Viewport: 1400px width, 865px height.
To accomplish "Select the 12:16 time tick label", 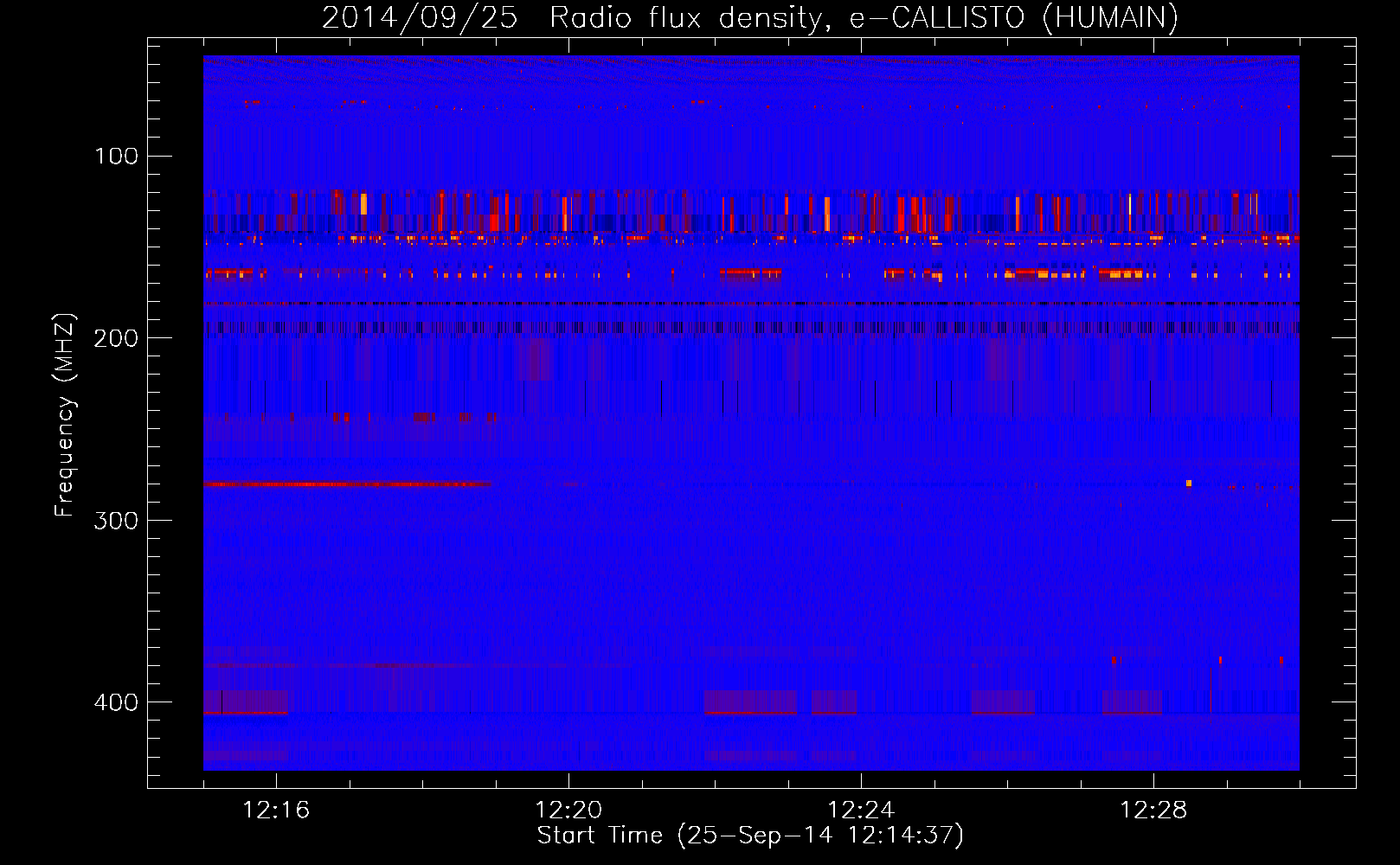I will [276, 811].
